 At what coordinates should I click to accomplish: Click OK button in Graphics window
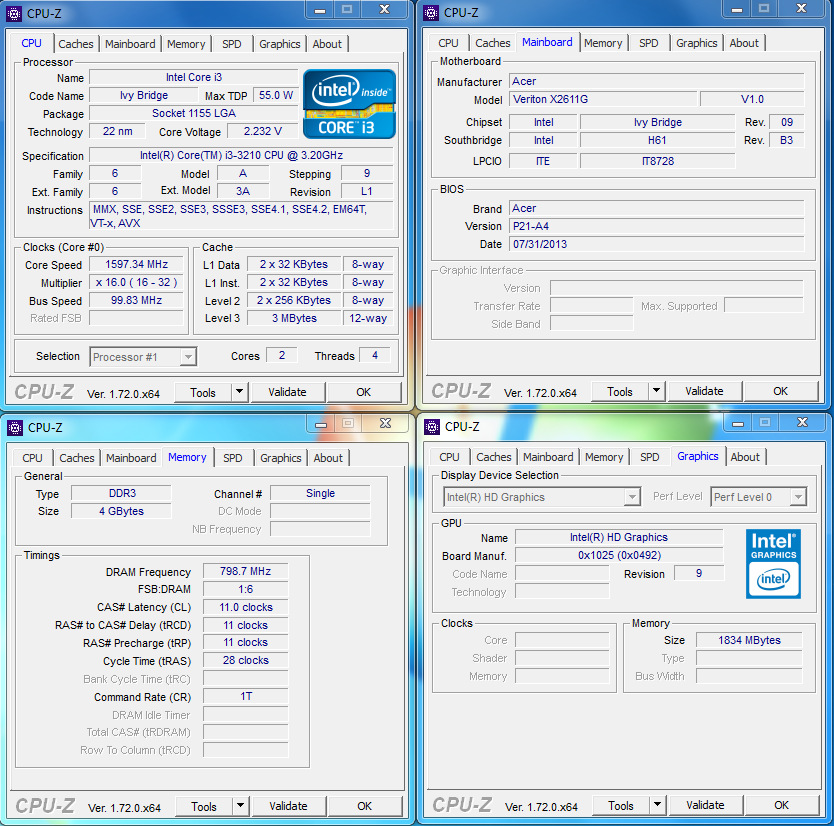781,805
